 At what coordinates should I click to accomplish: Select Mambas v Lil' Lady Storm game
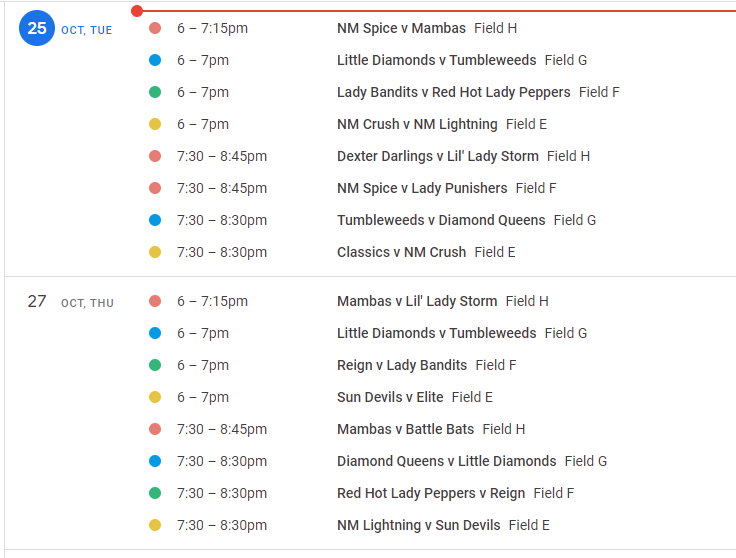pos(417,301)
